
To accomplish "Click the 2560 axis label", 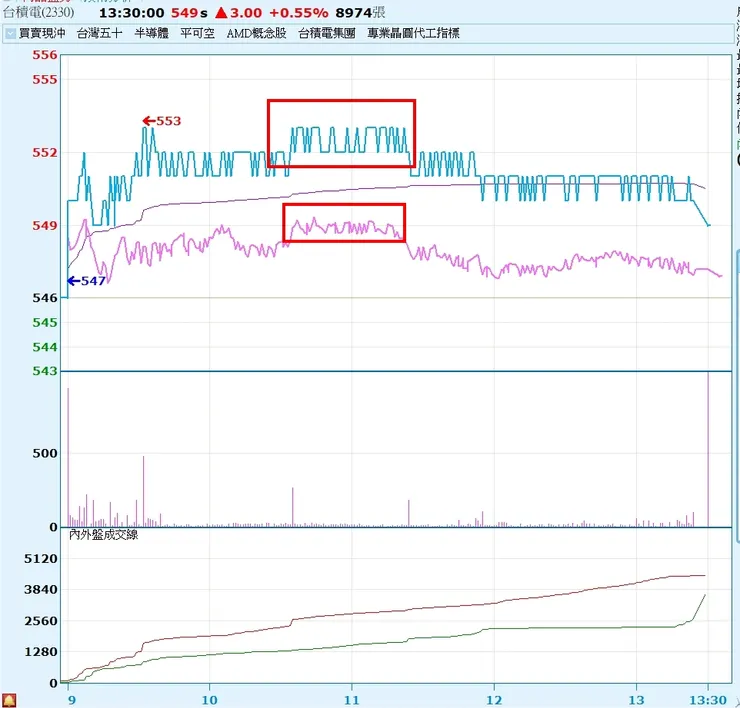I will (41, 621).
